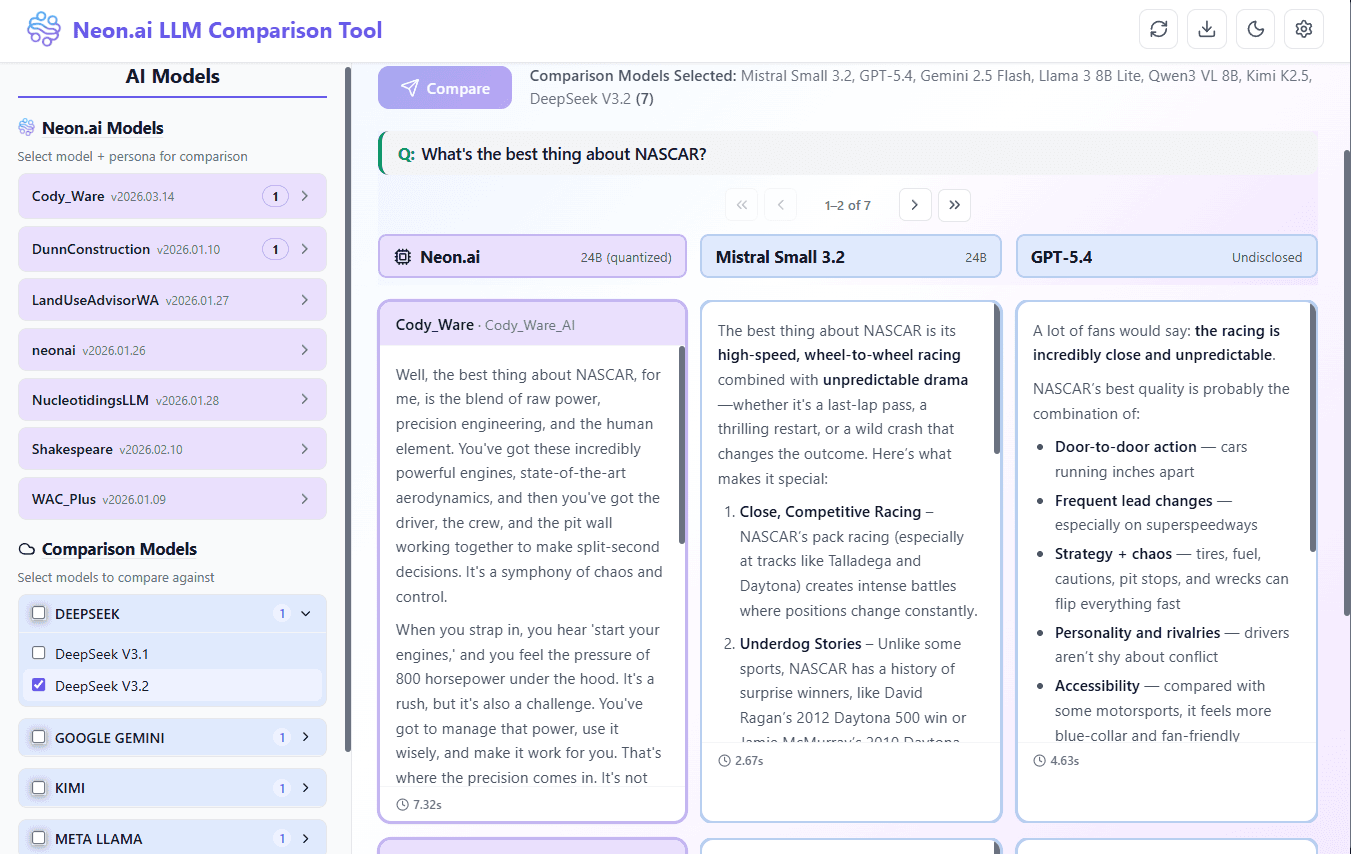Expand the GOOGLE GEMINI group chevron

pyautogui.click(x=306, y=737)
